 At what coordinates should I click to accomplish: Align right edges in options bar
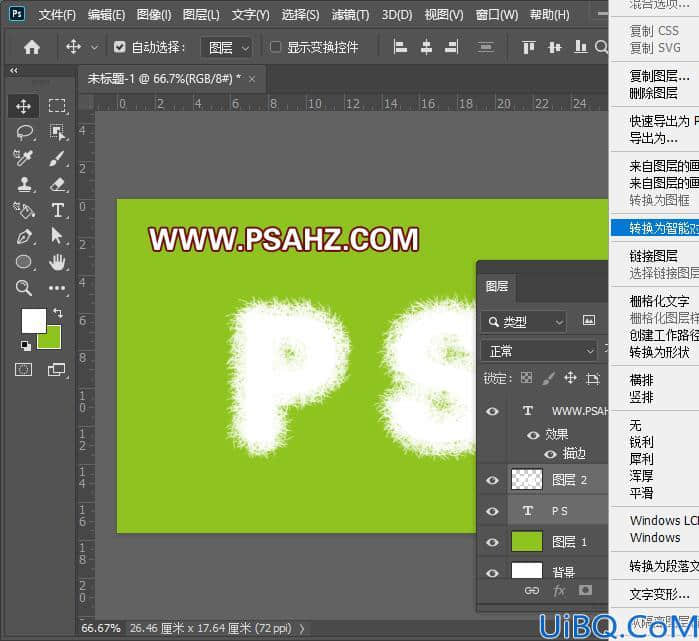pyautogui.click(x=452, y=47)
